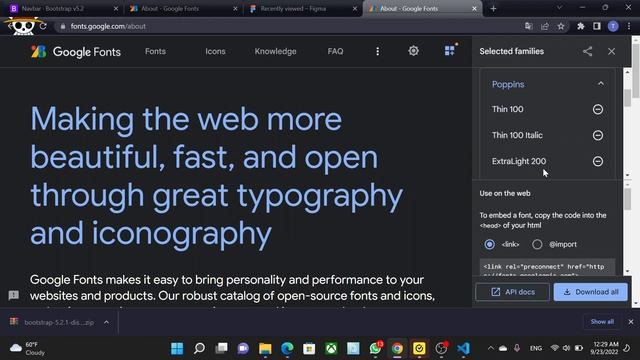Select the @import embed option
The height and width of the screenshot is (360, 640).
pos(537,244)
